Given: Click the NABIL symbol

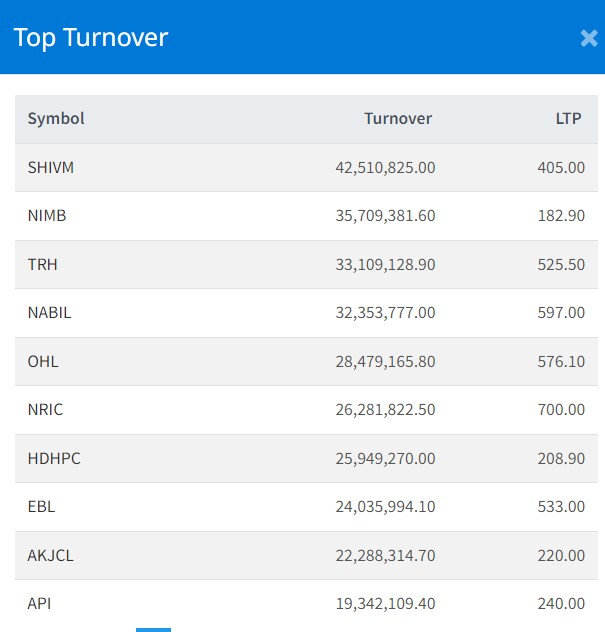Looking at the screenshot, I should coord(50,313).
